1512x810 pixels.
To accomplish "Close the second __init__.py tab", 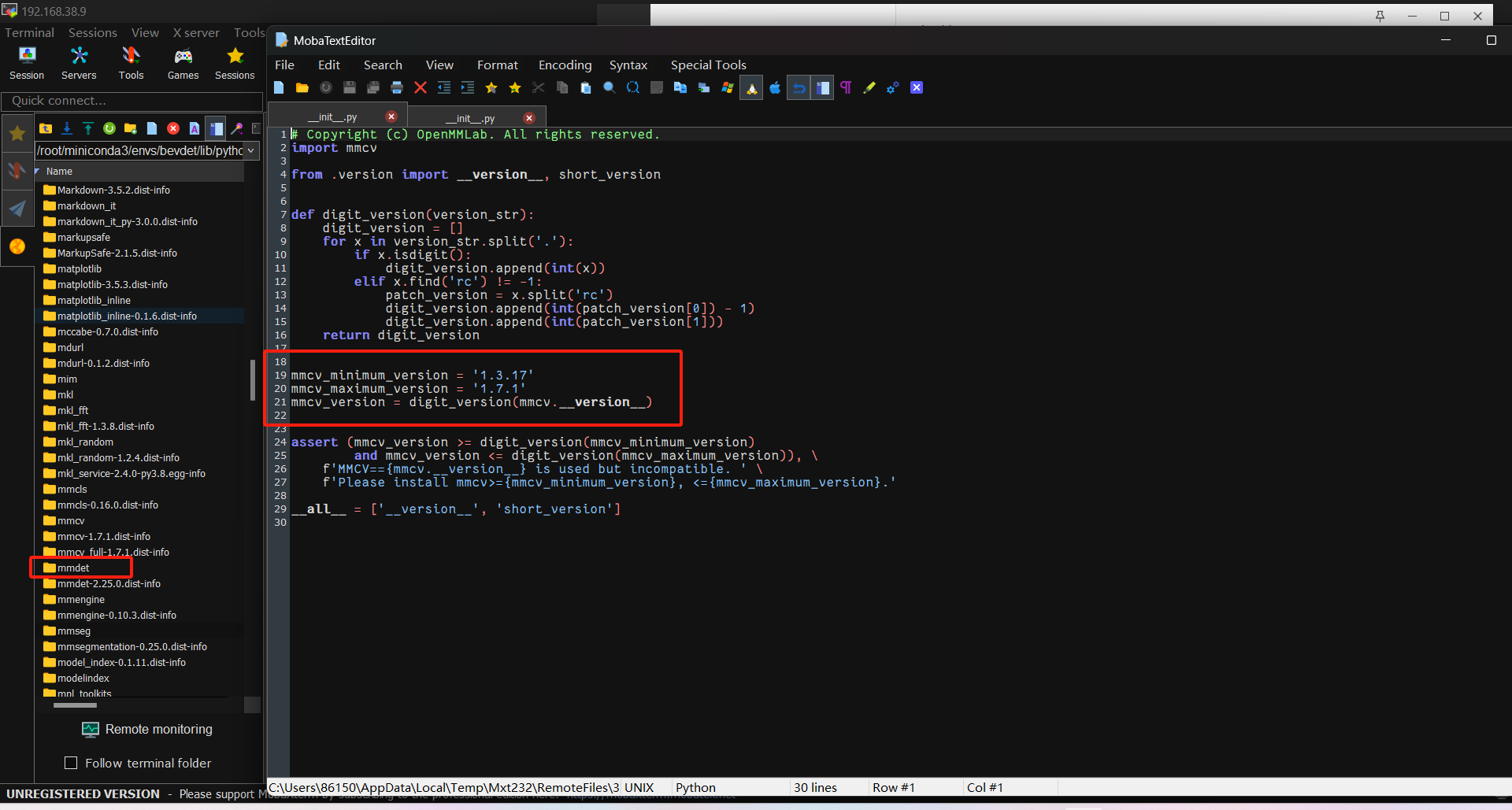I will [529, 117].
